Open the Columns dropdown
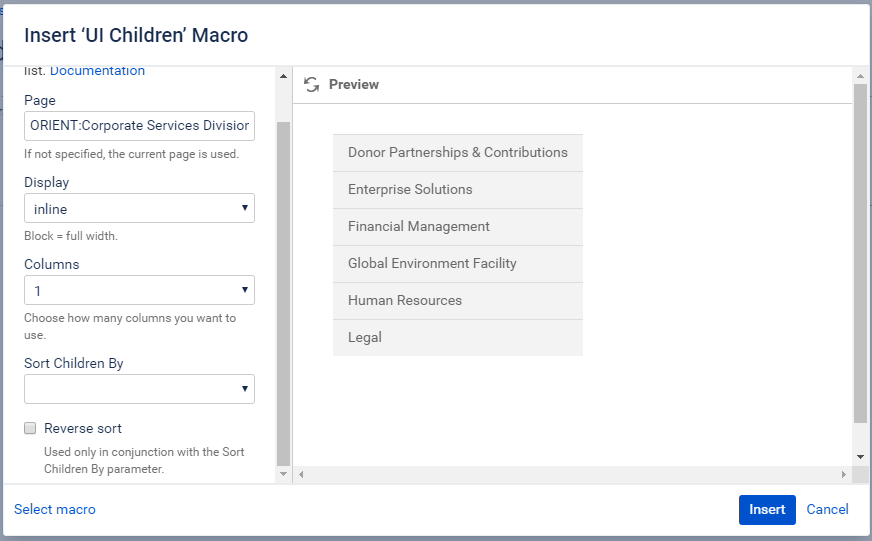The image size is (872, 541). 140,290
